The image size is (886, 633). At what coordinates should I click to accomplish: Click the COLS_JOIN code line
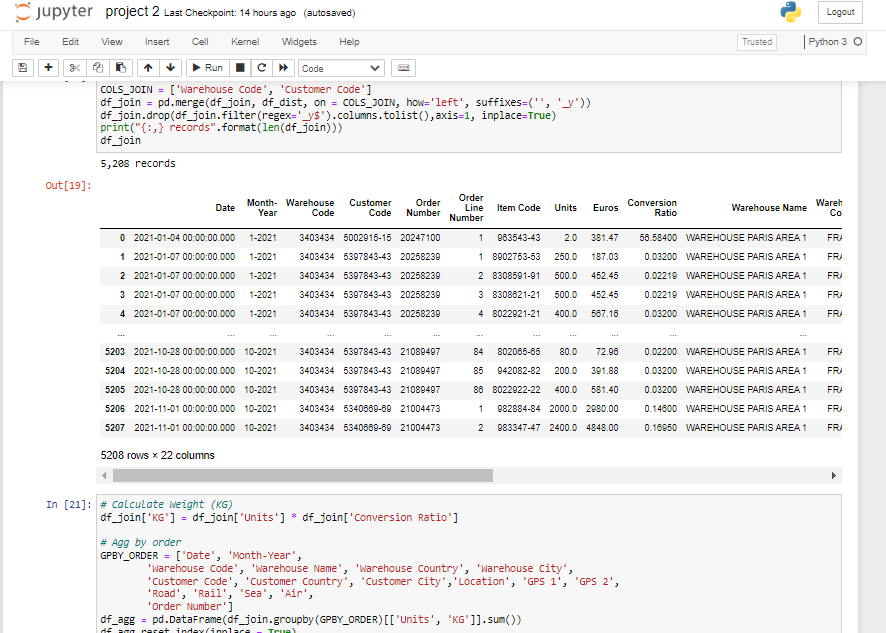236,90
